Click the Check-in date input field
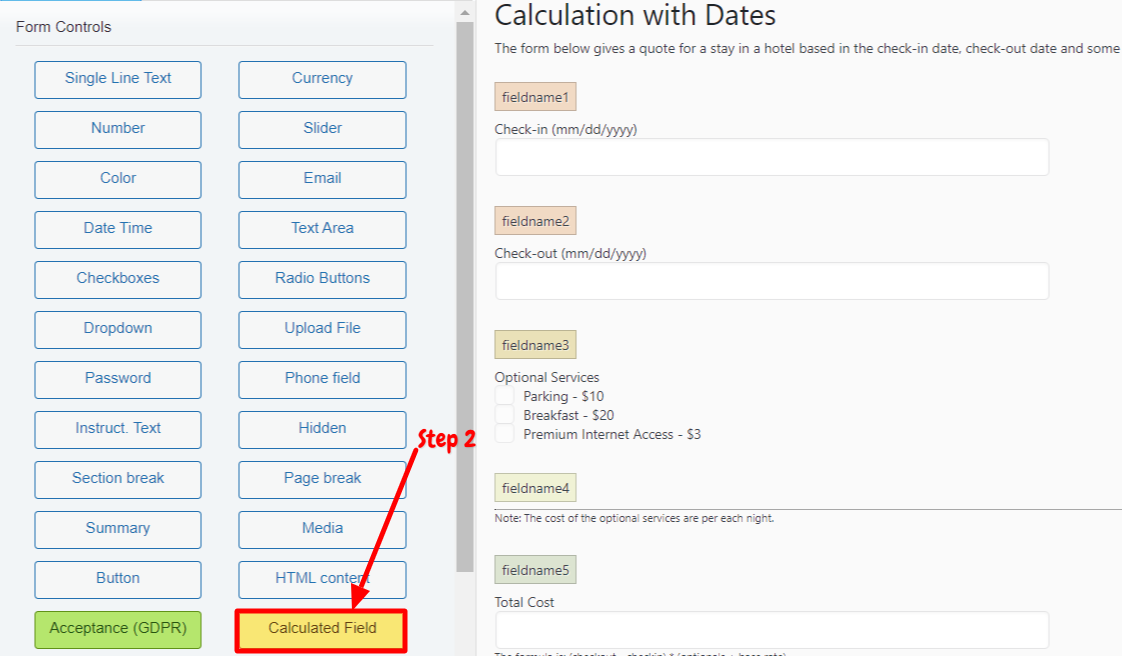This screenshot has height=656, width=1122. [x=772, y=157]
